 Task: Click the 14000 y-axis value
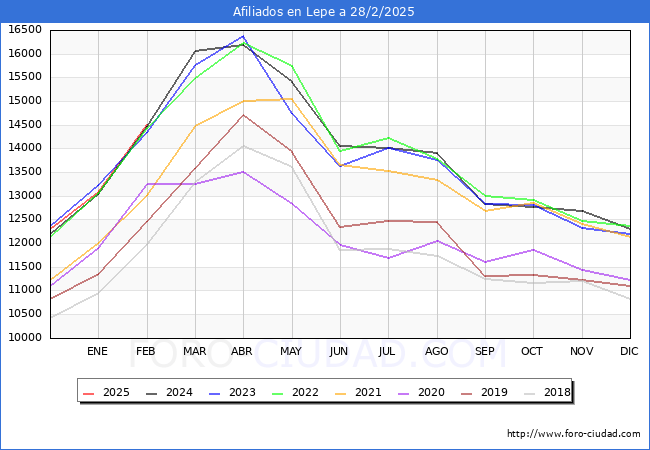(x=25, y=148)
